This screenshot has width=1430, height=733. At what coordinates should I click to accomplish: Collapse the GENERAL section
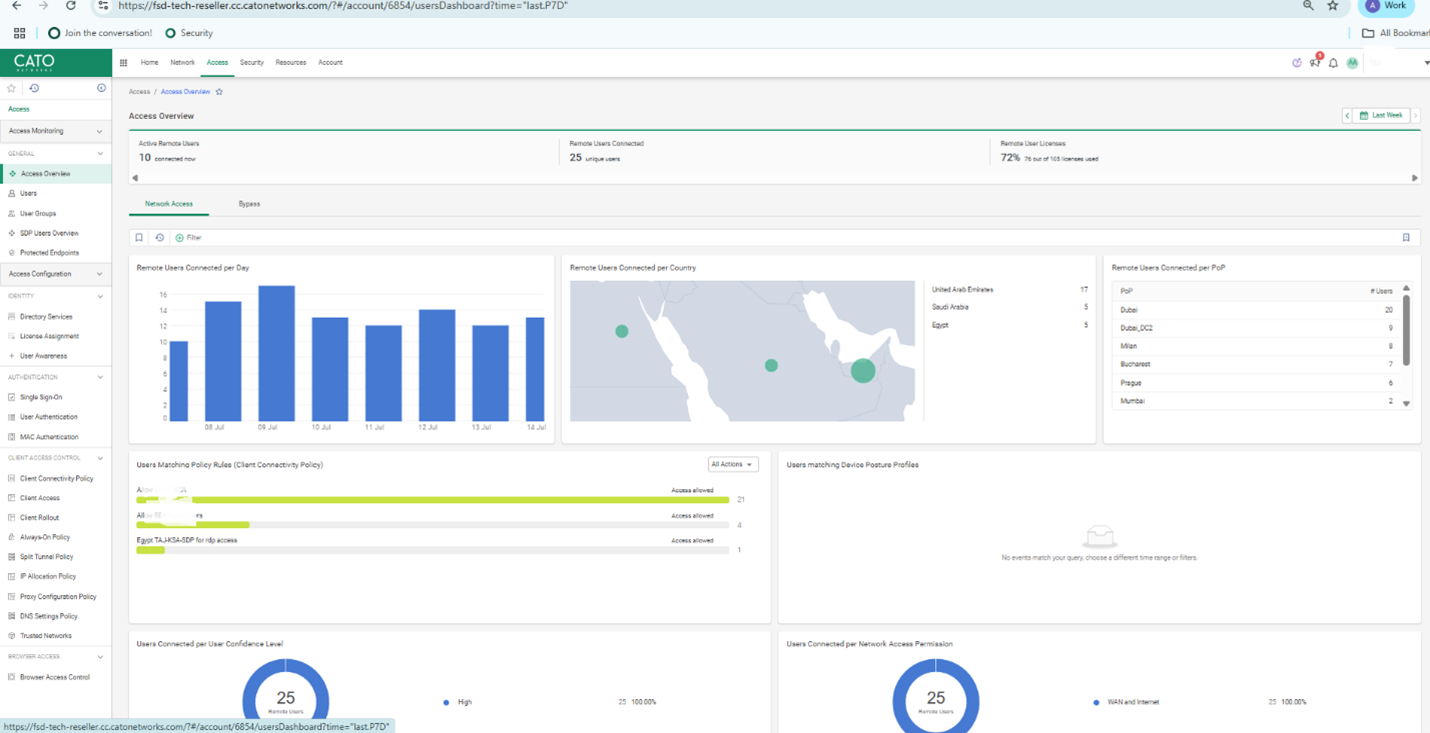point(100,154)
